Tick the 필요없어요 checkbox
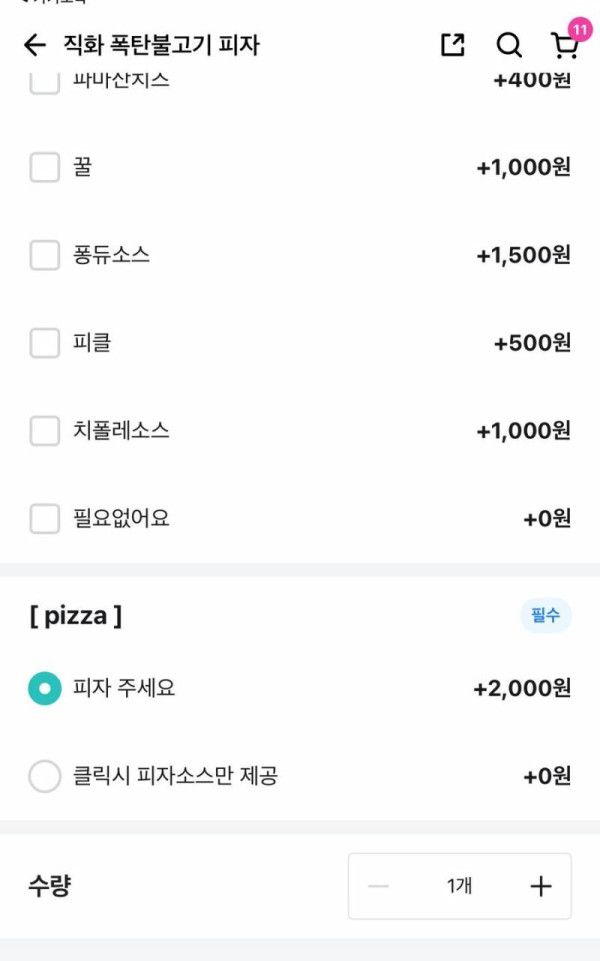 click(43, 519)
